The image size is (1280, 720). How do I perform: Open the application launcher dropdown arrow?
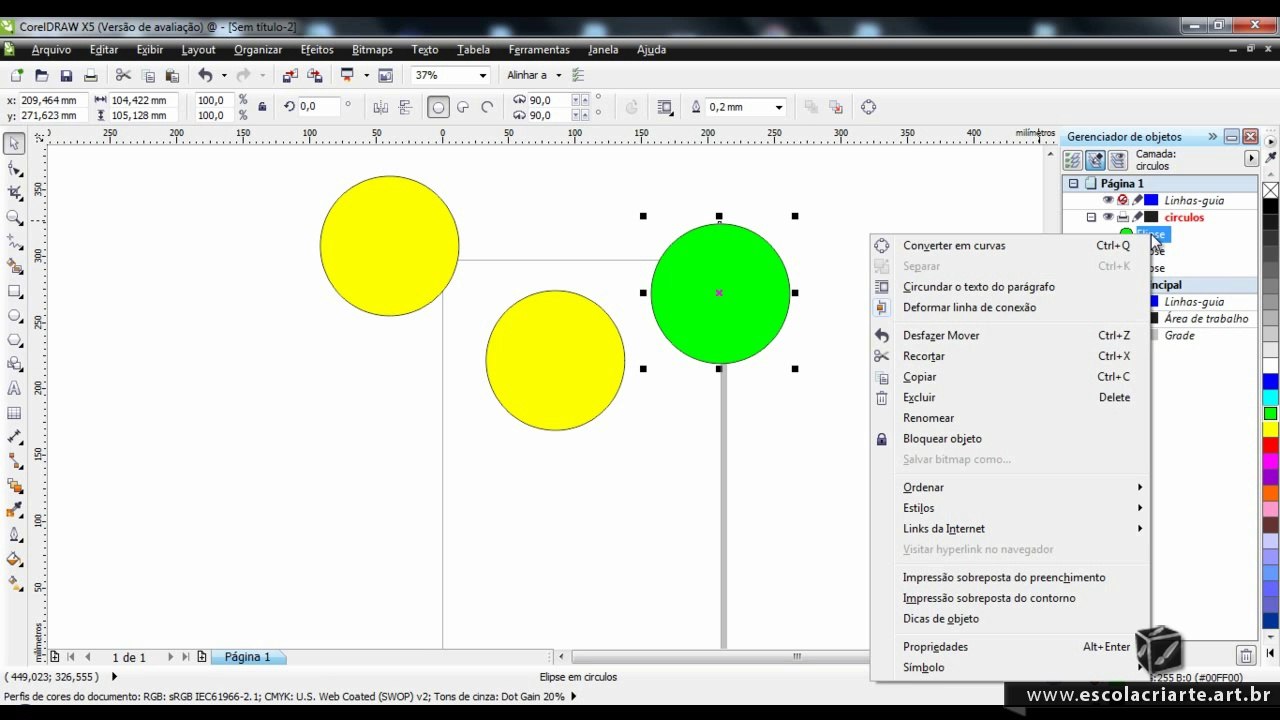coord(366,75)
